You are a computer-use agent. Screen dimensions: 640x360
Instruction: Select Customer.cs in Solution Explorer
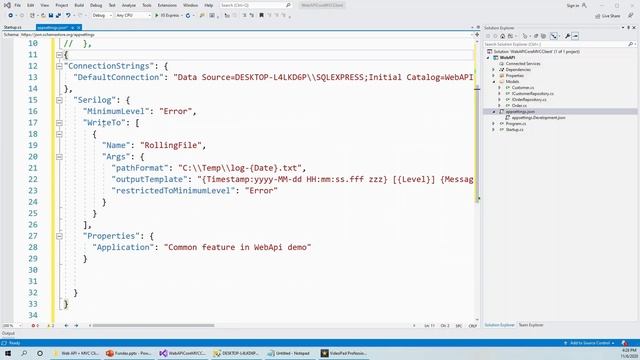[523, 88]
